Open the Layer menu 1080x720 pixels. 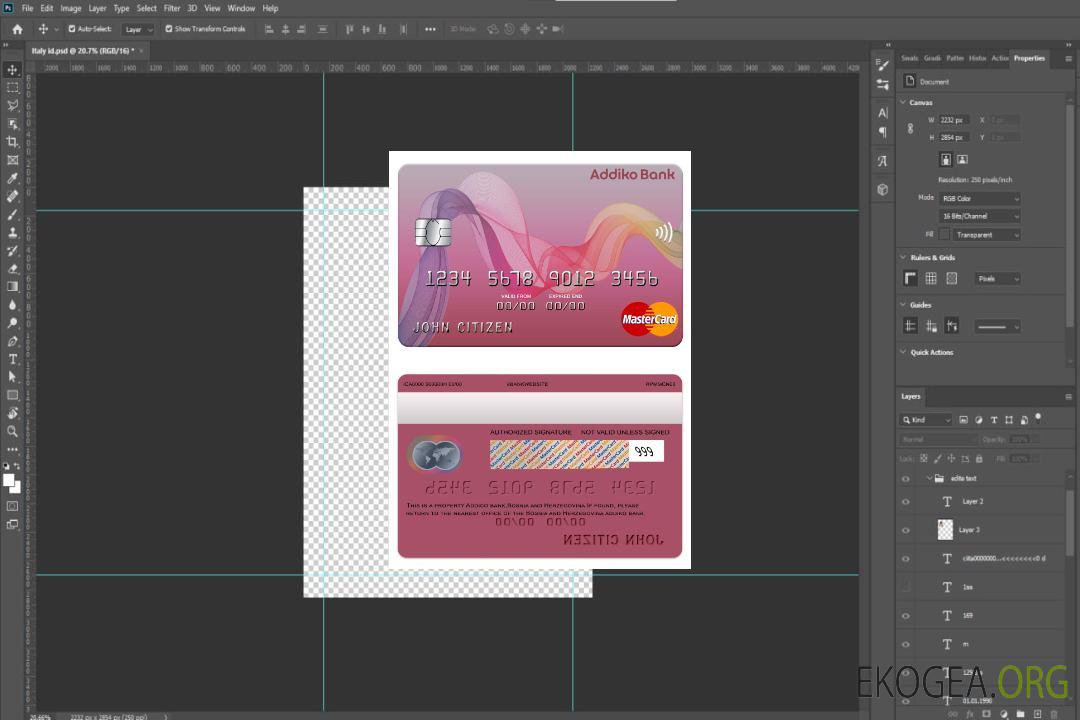tap(97, 8)
